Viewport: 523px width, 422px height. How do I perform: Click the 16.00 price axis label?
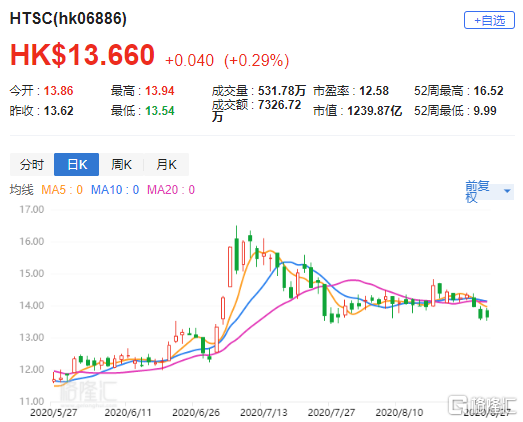tap(32, 242)
